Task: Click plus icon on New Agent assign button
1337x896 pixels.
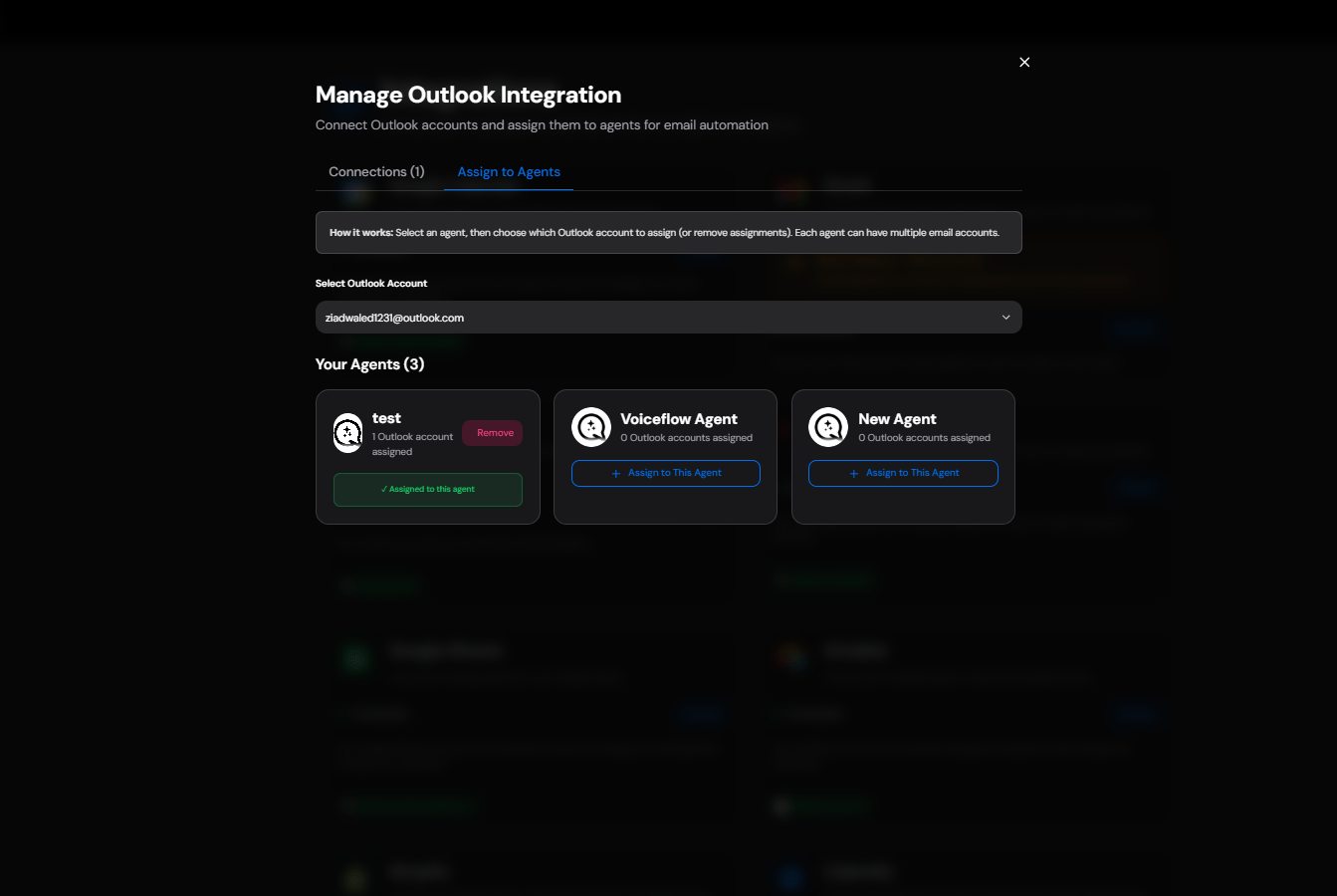Action: tap(854, 474)
